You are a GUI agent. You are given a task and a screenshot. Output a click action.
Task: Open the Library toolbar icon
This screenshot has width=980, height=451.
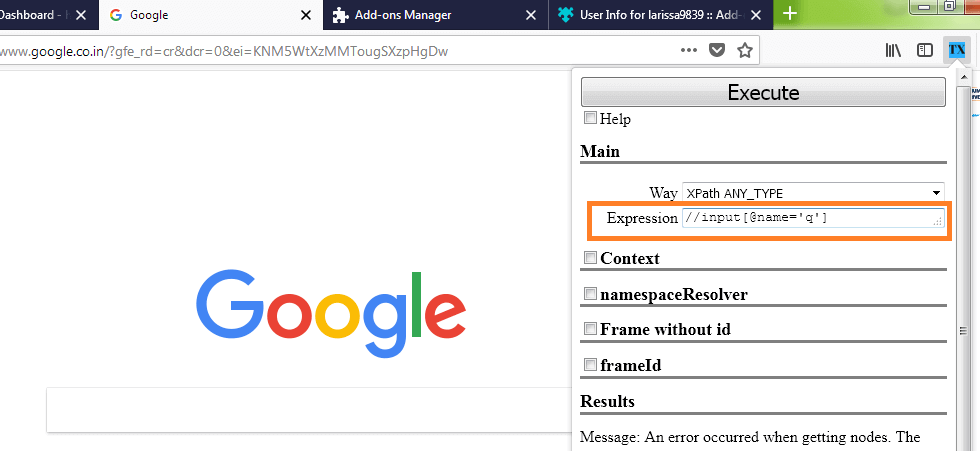[x=893, y=51]
